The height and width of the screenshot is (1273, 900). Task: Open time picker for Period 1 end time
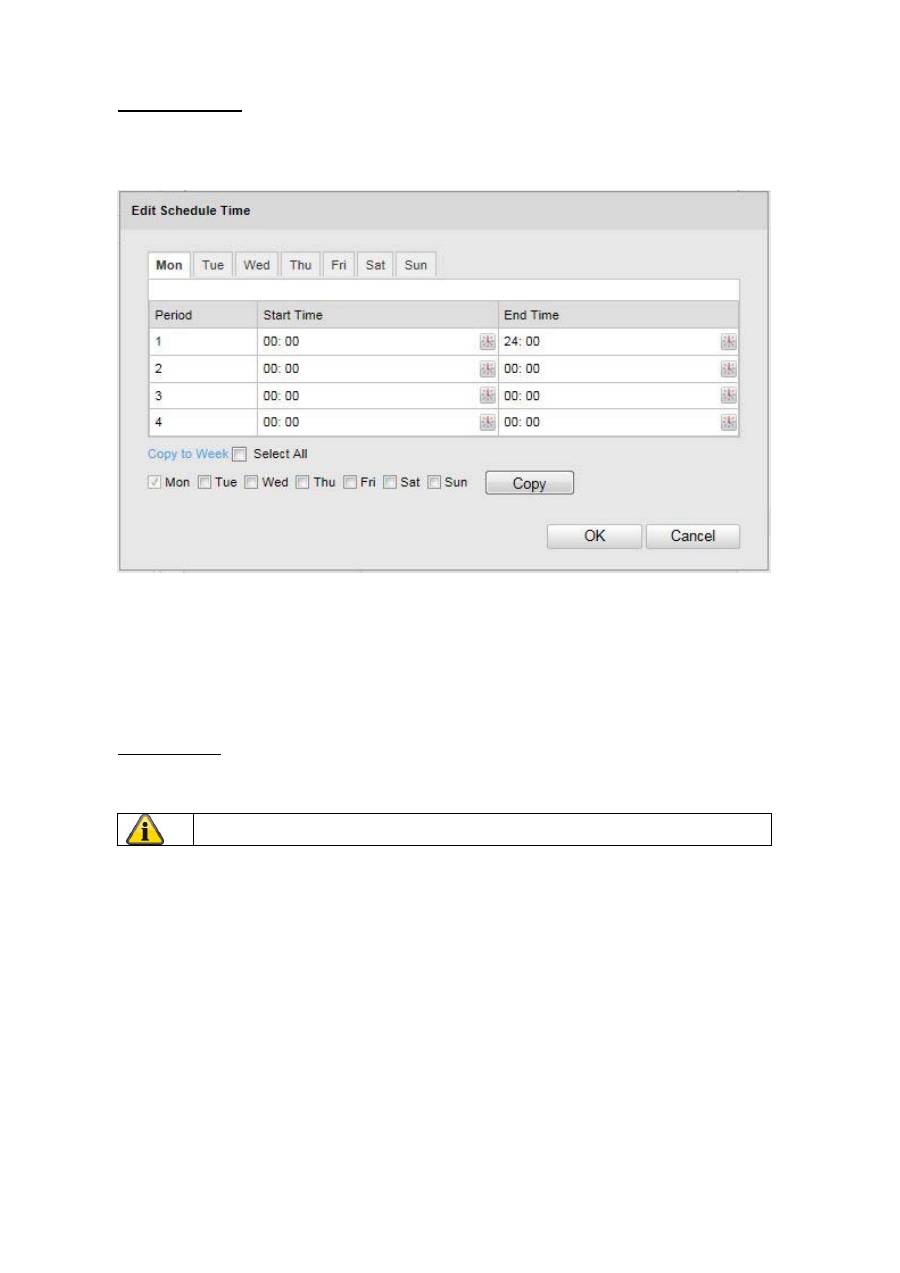(728, 342)
